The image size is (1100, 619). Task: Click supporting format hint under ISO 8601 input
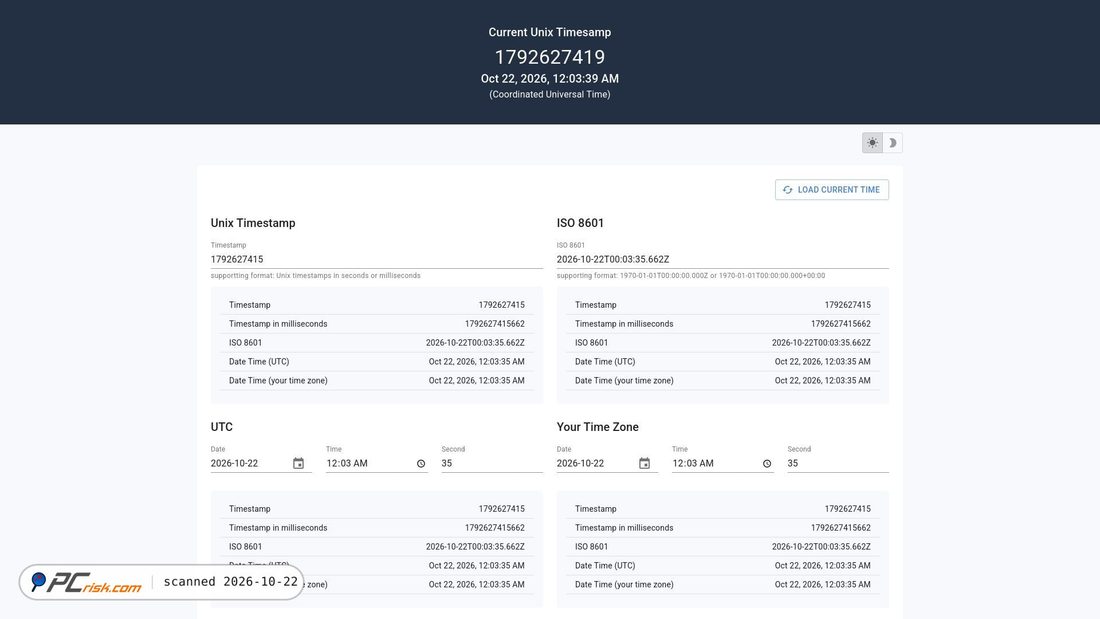691,276
